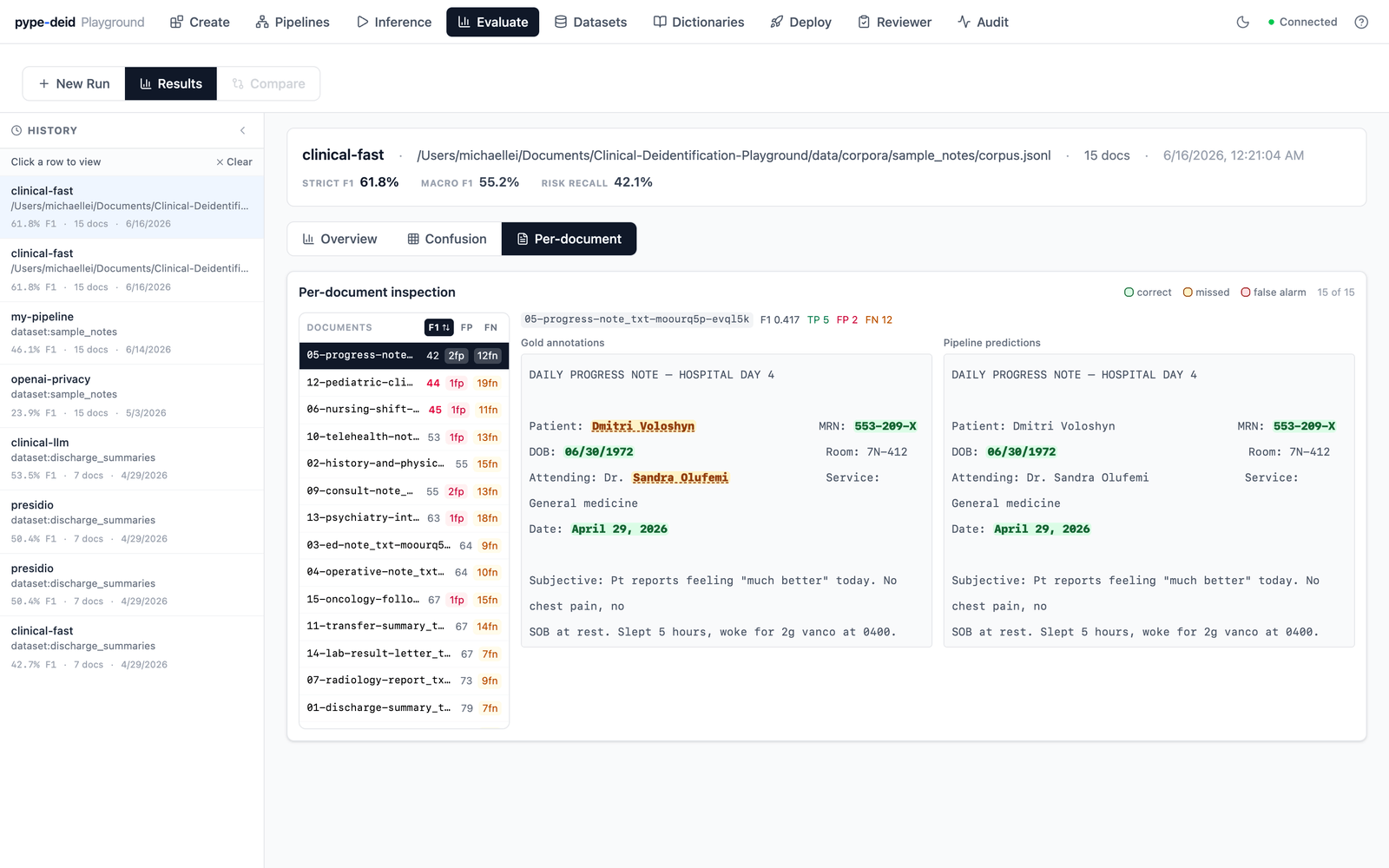This screenshot has height=868, width=1389.
Task: Select the 13-psychiatry-int document row
Action: click(x=404, y=517)
